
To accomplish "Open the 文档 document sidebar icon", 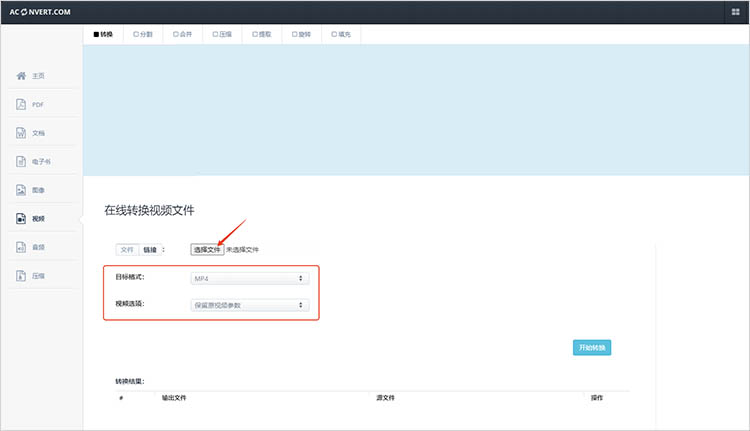I will tap(21, 133).
